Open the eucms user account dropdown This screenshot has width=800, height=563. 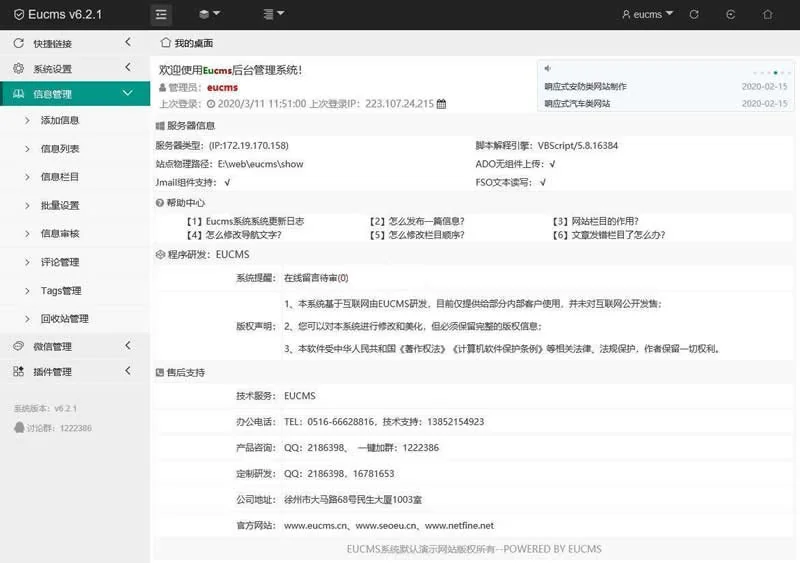point(647,14)
